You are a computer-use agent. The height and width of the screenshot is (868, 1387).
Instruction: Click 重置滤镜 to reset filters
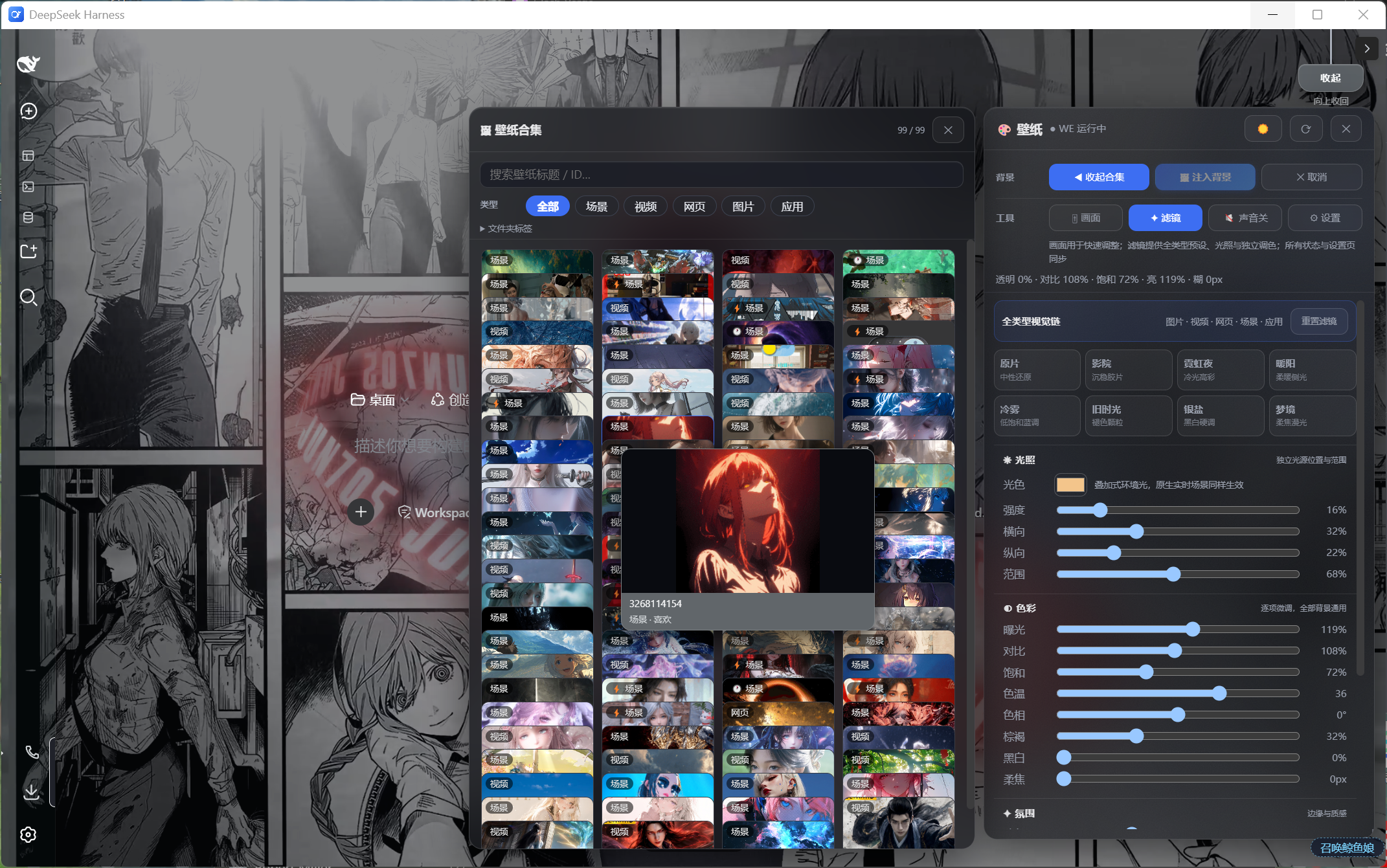coord(1319,321)
